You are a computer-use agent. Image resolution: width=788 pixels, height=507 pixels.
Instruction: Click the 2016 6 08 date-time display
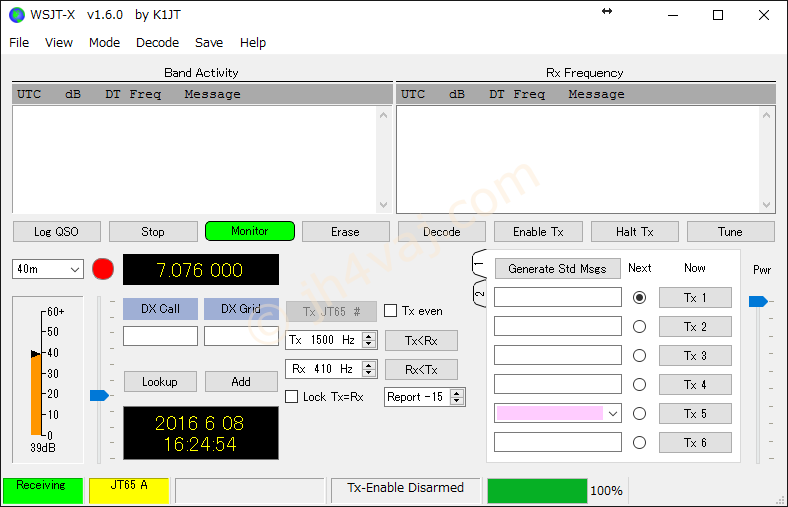coord(201,433)
